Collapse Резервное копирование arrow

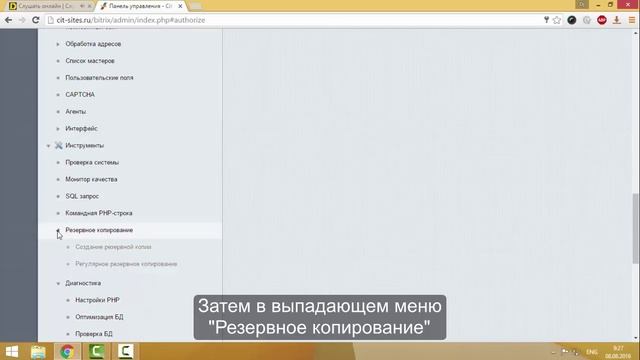(x=58, y=230)
